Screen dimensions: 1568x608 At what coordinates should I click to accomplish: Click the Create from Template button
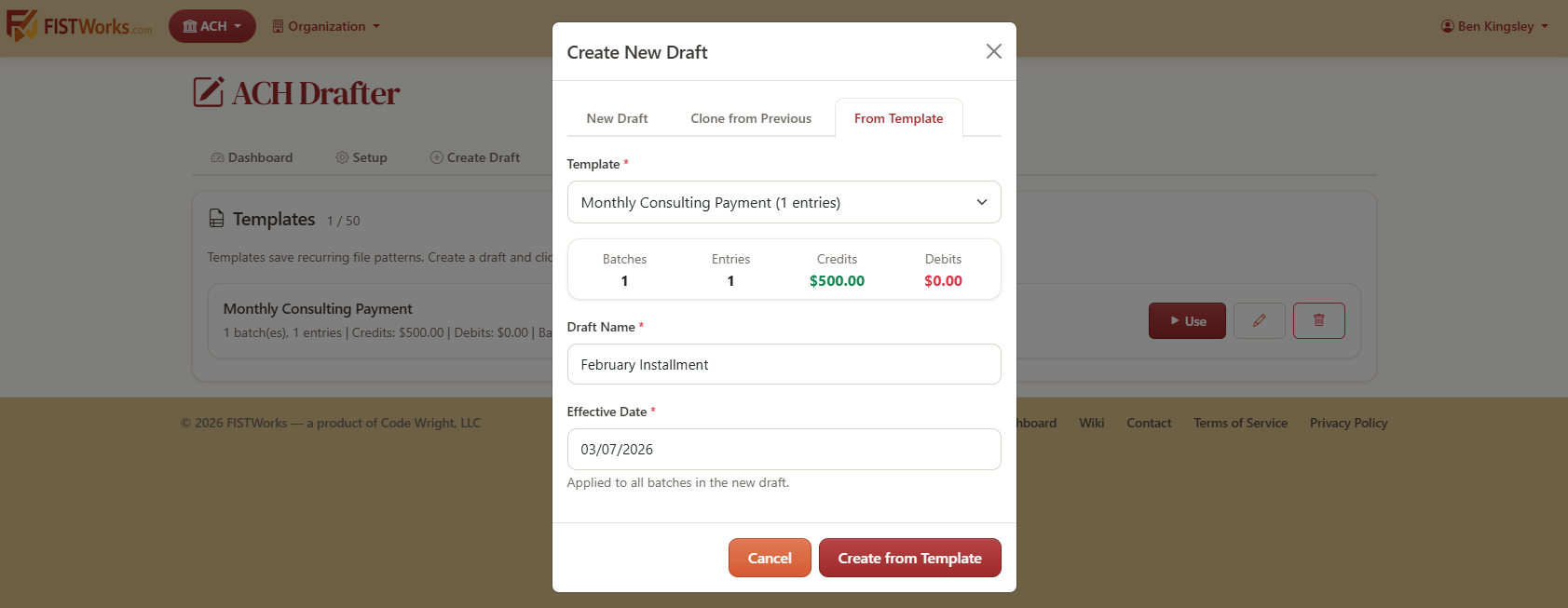pyautogui.click(x=909, y=558)
